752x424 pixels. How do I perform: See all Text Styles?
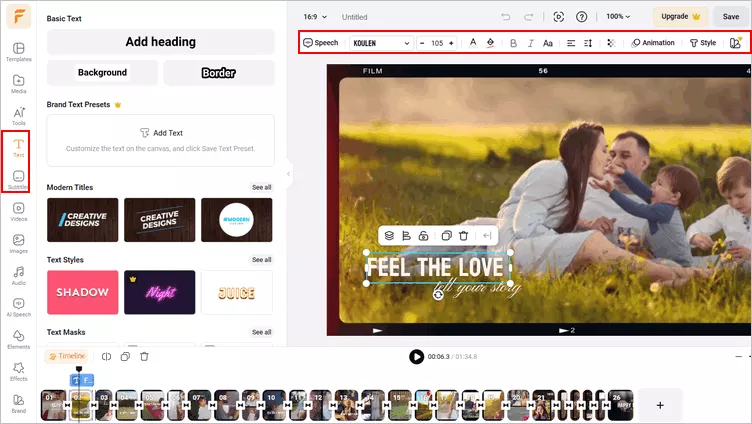point(261,259)
